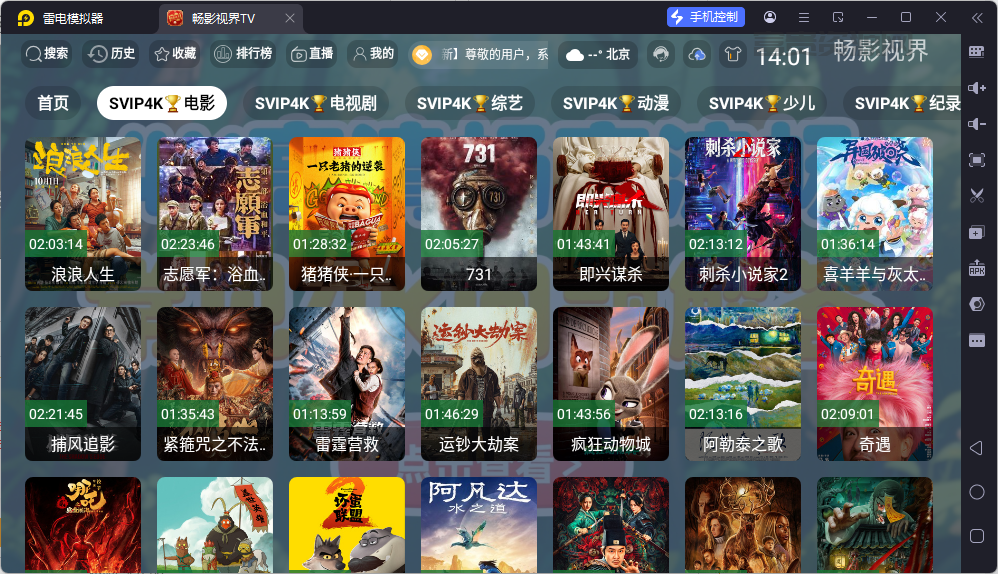Open the 历史 history button
The image size is (998, 574).
click(x=112, y=54)
